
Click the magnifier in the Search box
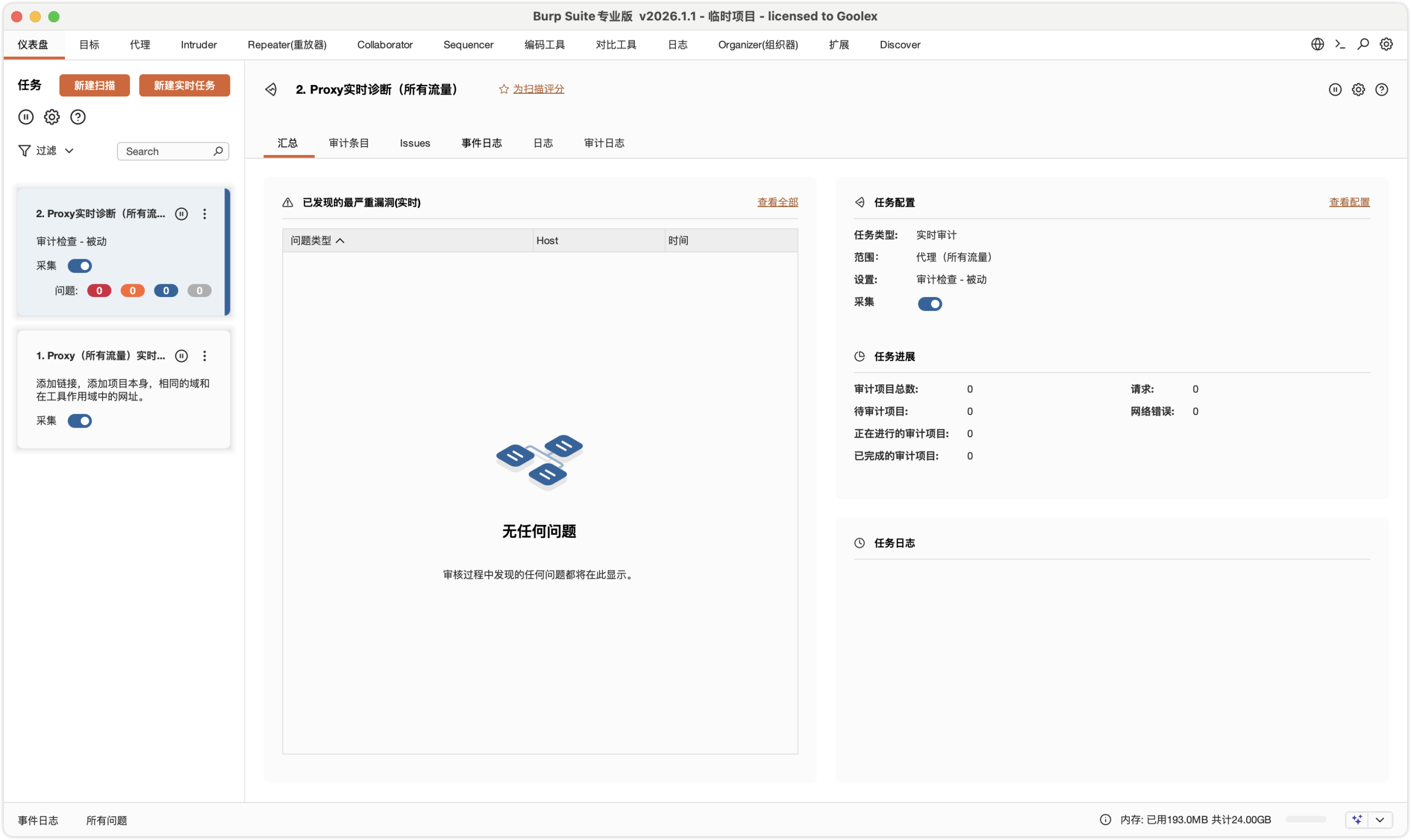(218, 151)
